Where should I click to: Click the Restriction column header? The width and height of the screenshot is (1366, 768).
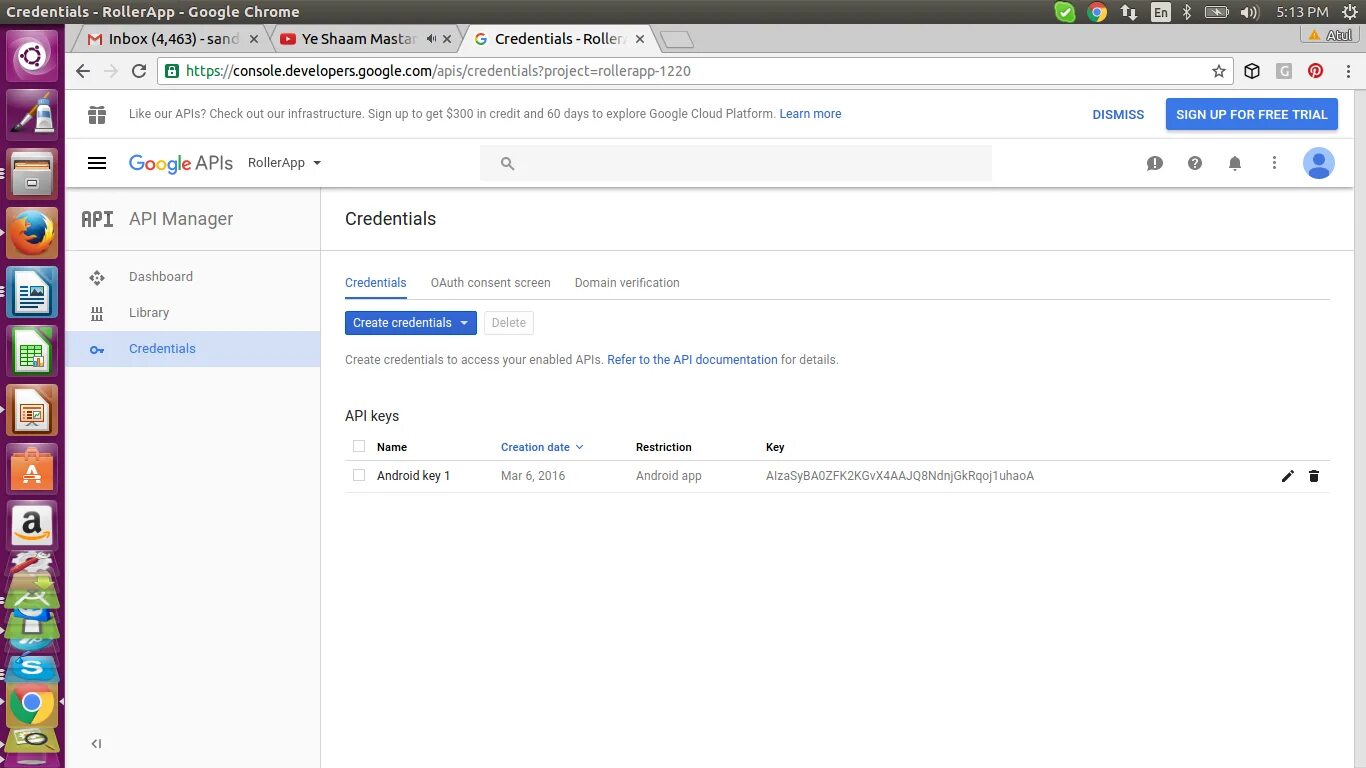[x=664, y=447]
